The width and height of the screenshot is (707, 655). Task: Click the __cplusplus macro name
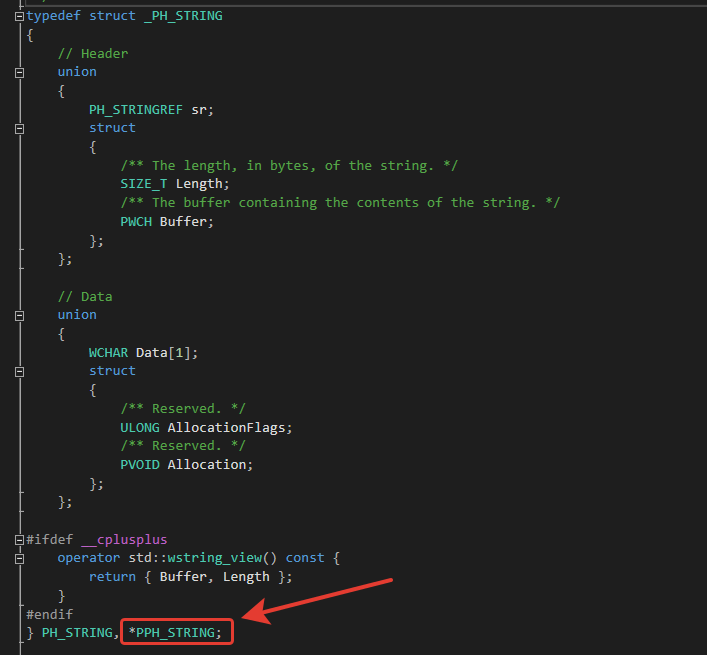124,540
